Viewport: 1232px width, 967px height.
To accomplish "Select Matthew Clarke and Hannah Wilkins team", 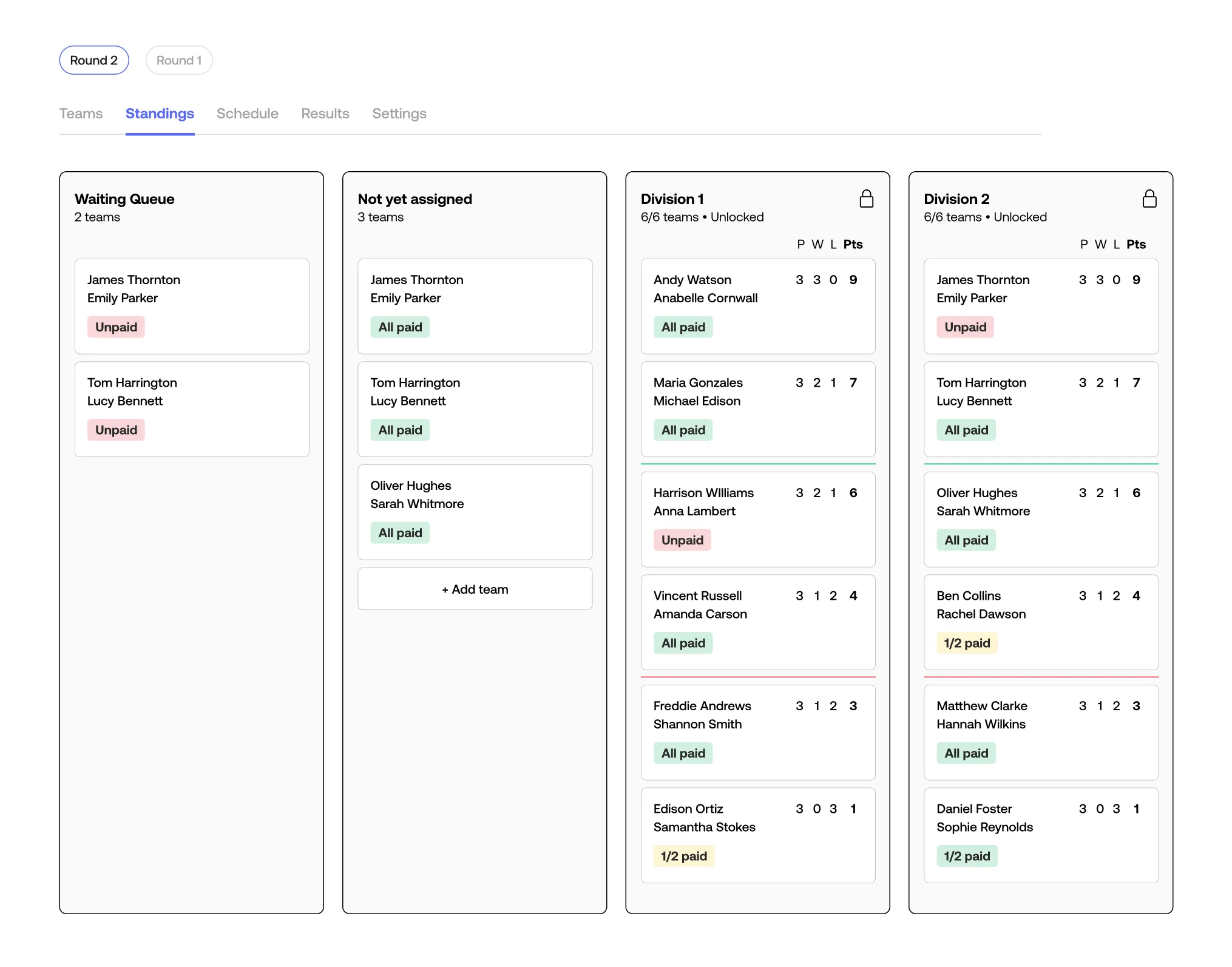I will coord(1041,733).
